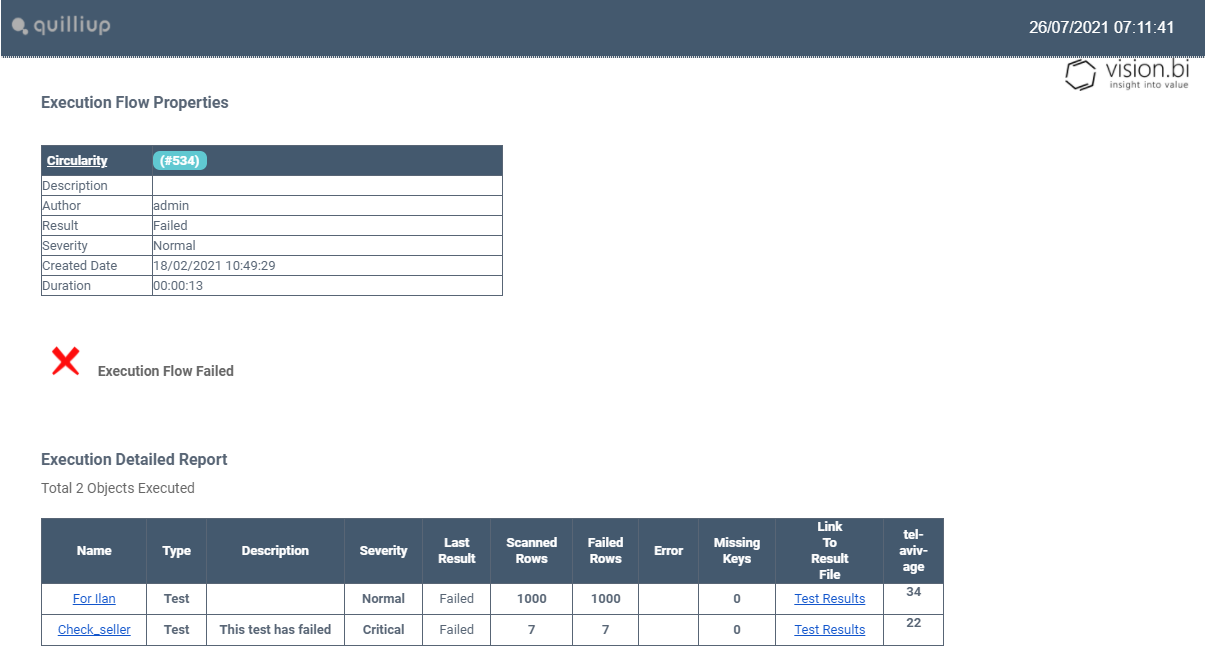Click the tel-aviv-age column header
The width and height of the screenshot is (1206, 664).
click(x=914, y=551)
